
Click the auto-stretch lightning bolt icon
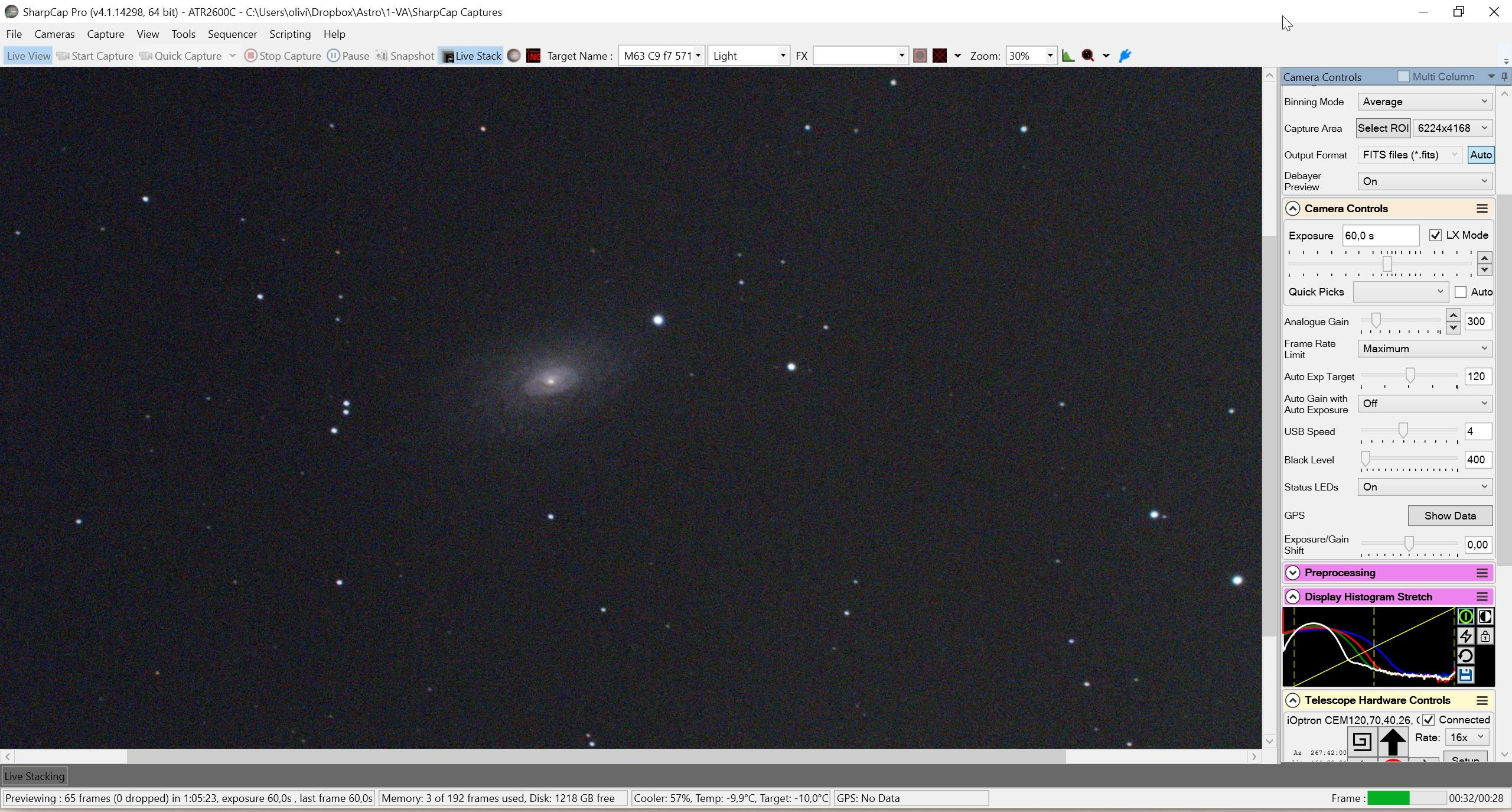(1465, 636)
